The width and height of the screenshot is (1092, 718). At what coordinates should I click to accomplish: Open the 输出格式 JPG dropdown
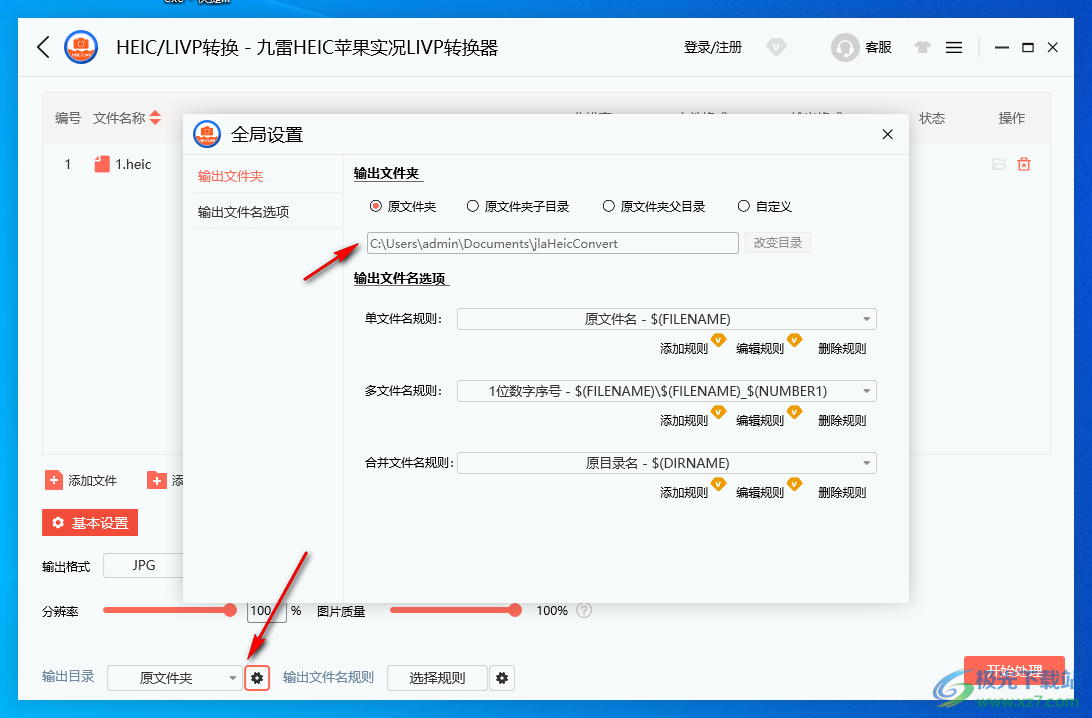coord(143,565)
